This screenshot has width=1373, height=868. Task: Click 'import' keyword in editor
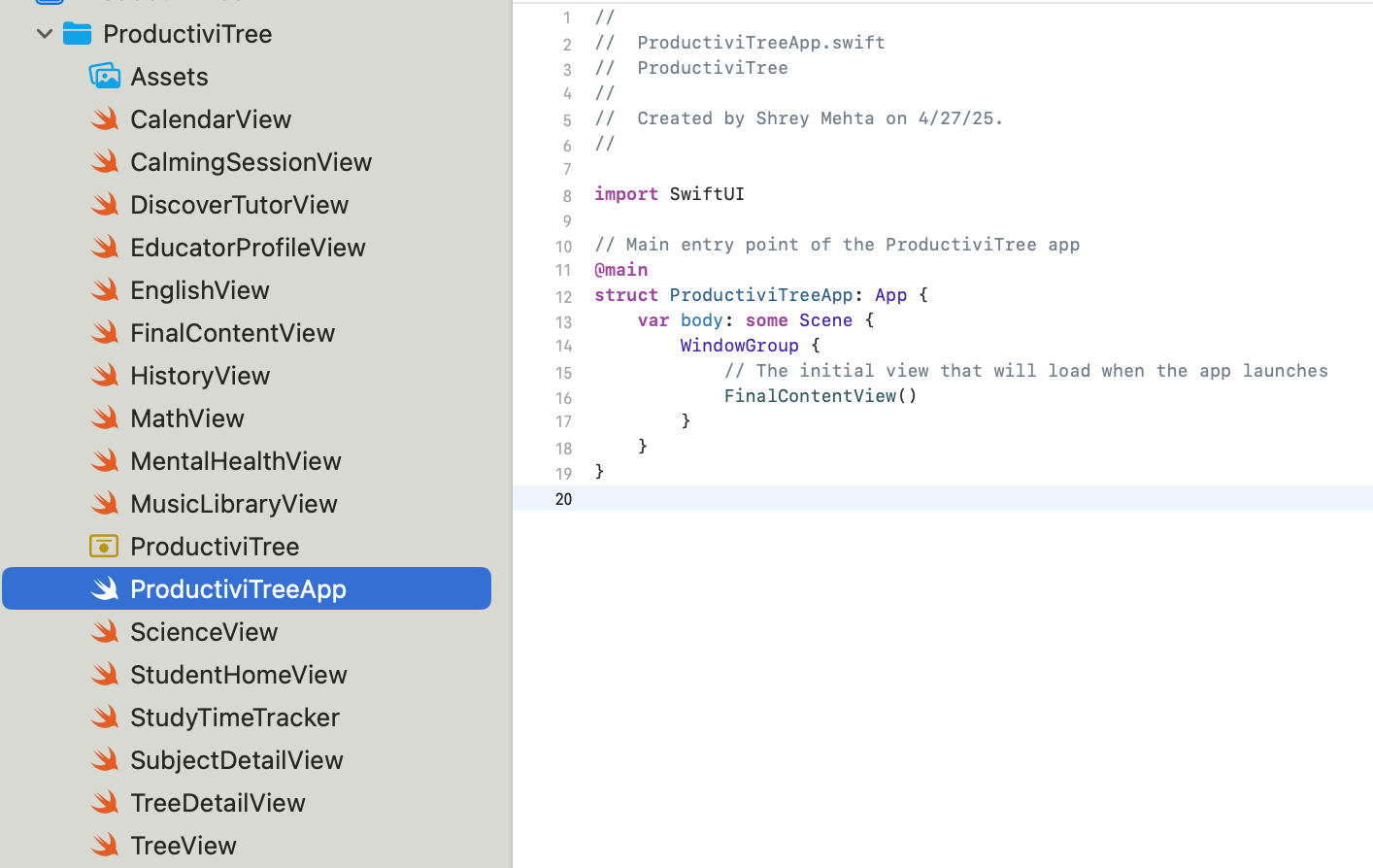[x=626, y=193]
